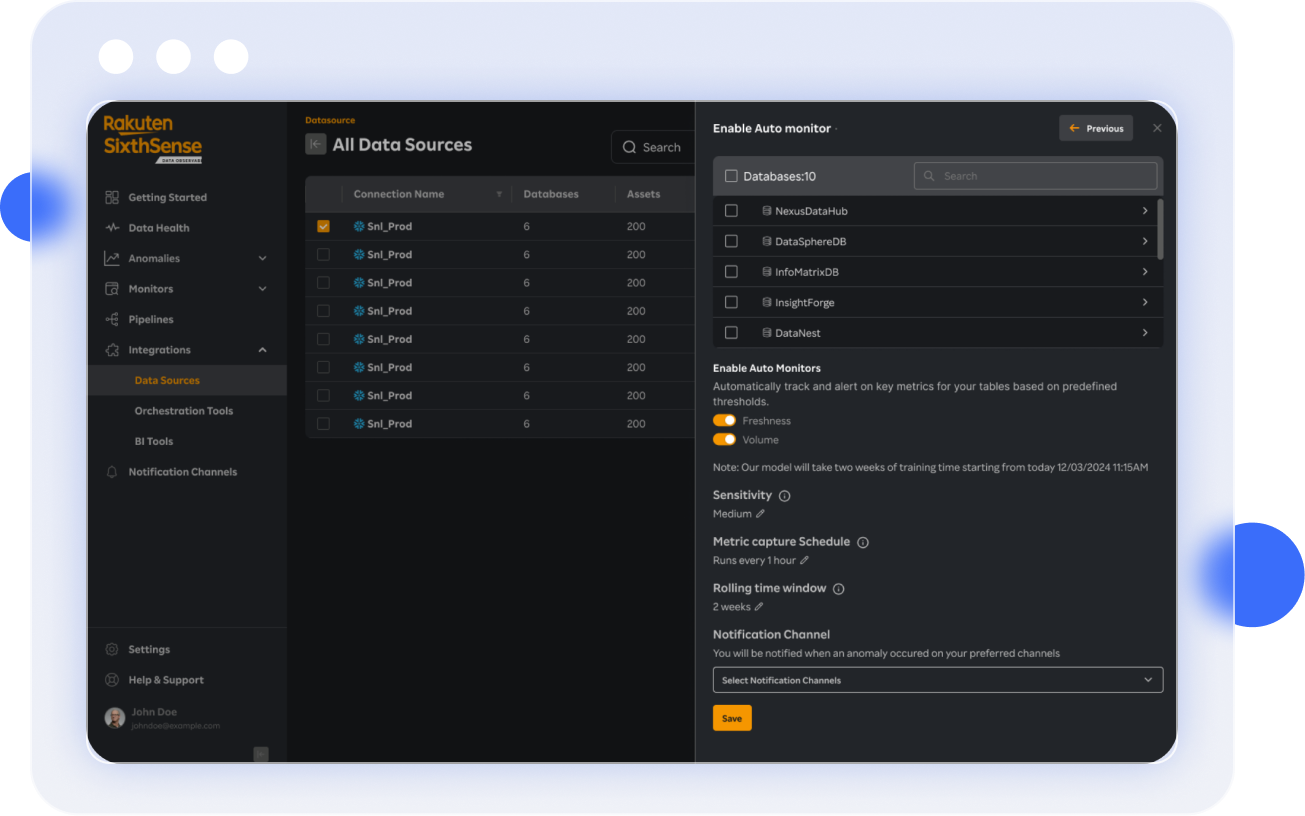Screen dimensions: 1305x816
Task: Turn off the Volume toggle
Action: tap(724, 440)
